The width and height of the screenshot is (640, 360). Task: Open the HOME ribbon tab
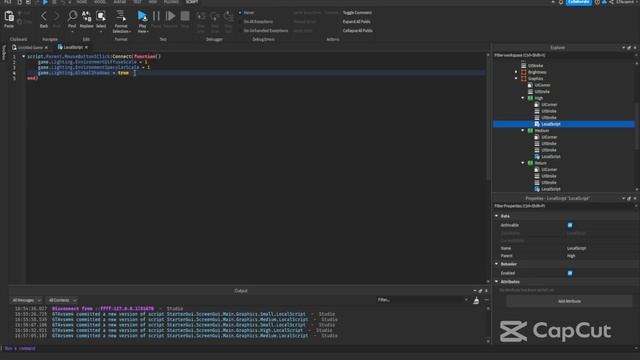(82, 2)
